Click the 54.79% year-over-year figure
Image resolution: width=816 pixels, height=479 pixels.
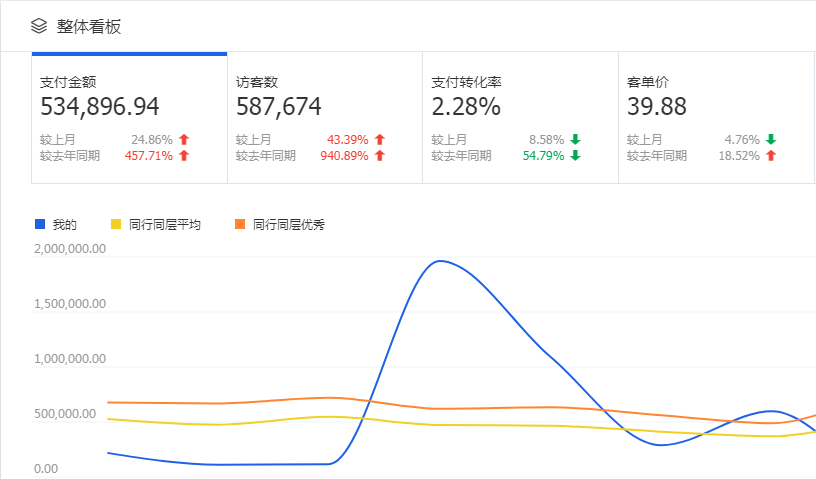tap(543, 156)
